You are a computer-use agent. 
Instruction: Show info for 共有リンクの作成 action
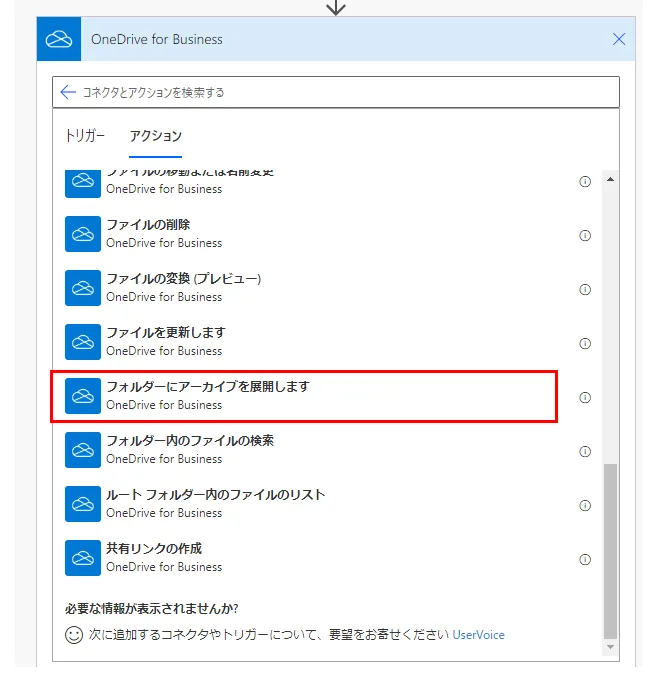(585, 560)
